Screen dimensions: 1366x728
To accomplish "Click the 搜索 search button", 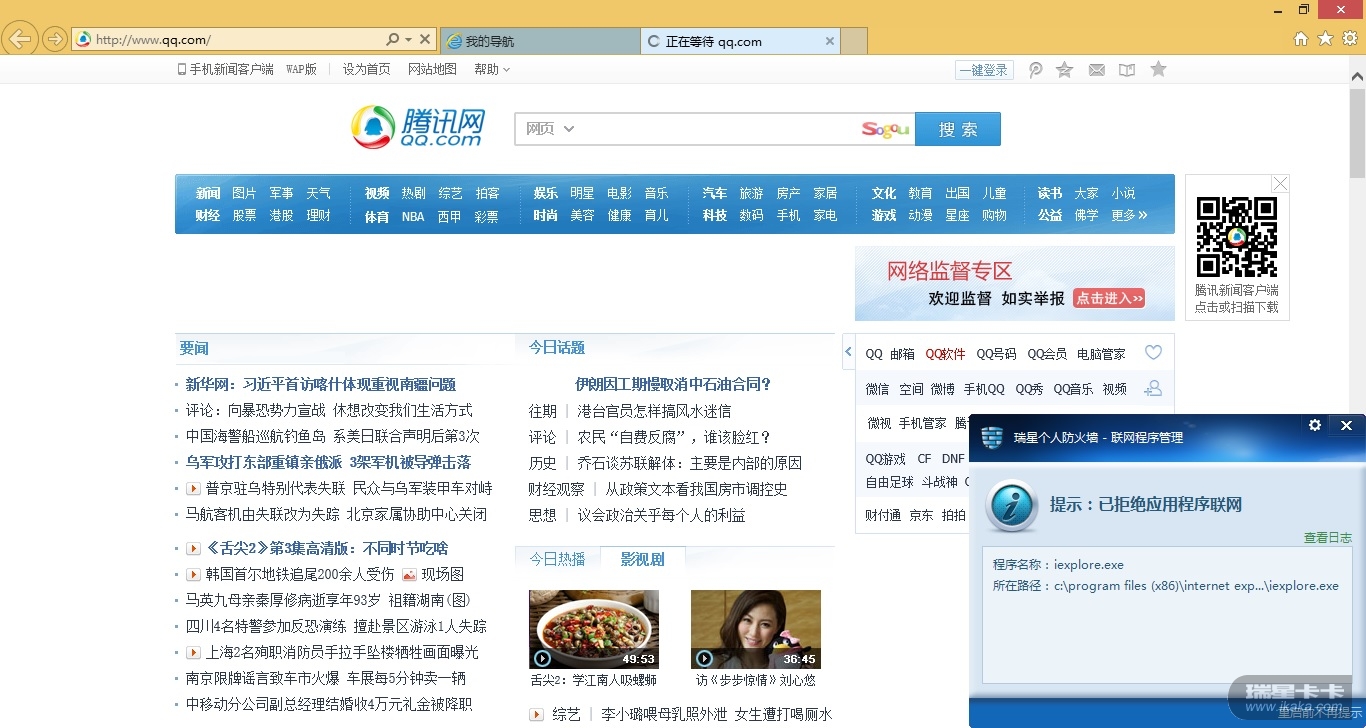I will pos(958,129).
